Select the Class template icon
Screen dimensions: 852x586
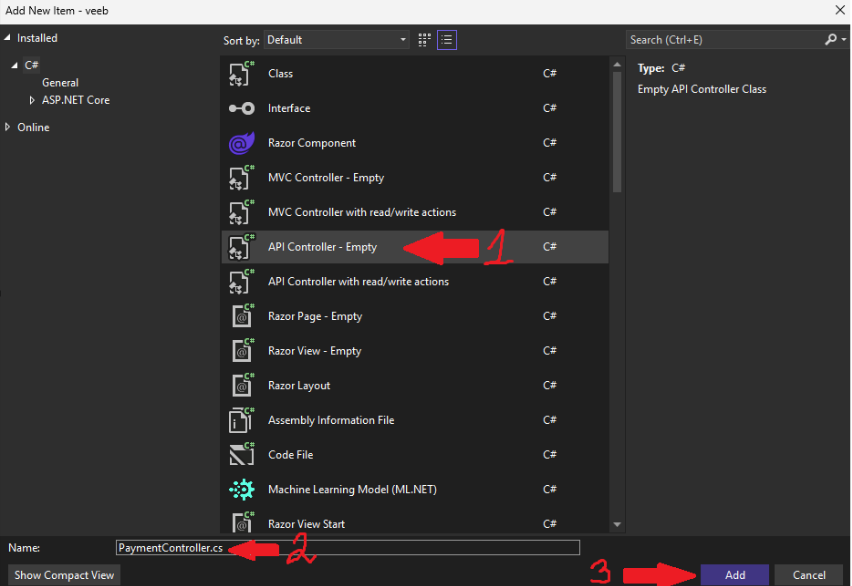tap(241, 74)
